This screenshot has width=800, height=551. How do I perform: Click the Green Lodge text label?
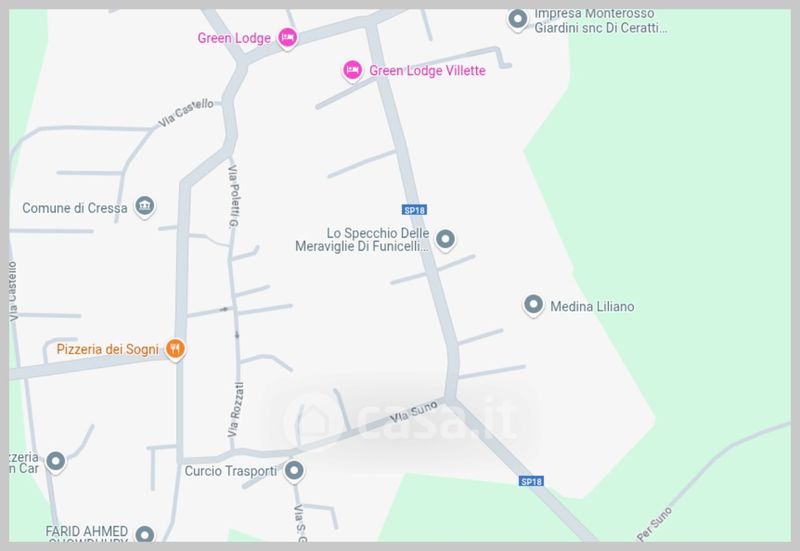234,38
